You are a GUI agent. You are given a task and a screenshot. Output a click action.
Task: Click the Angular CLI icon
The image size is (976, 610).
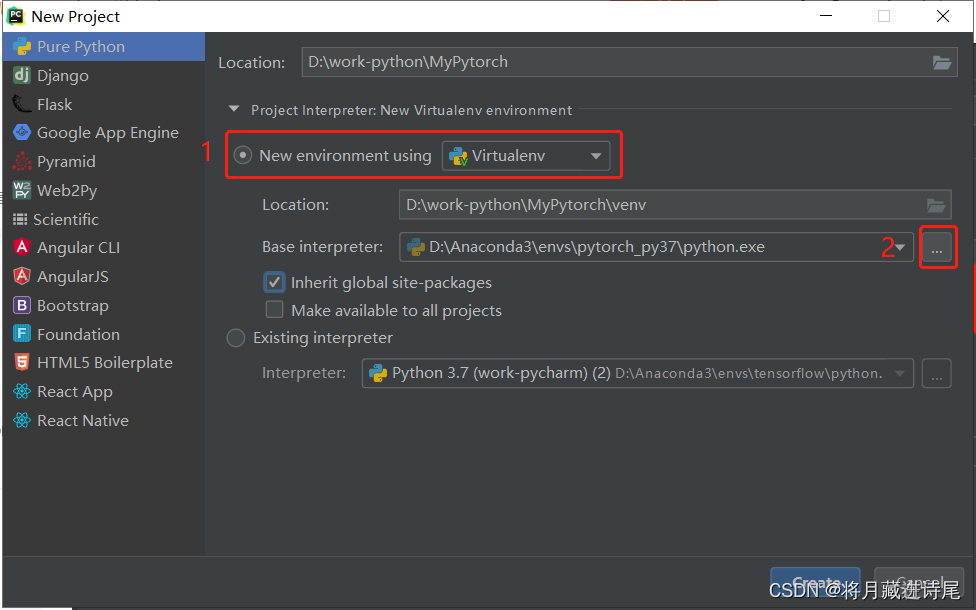pos(22,247)
